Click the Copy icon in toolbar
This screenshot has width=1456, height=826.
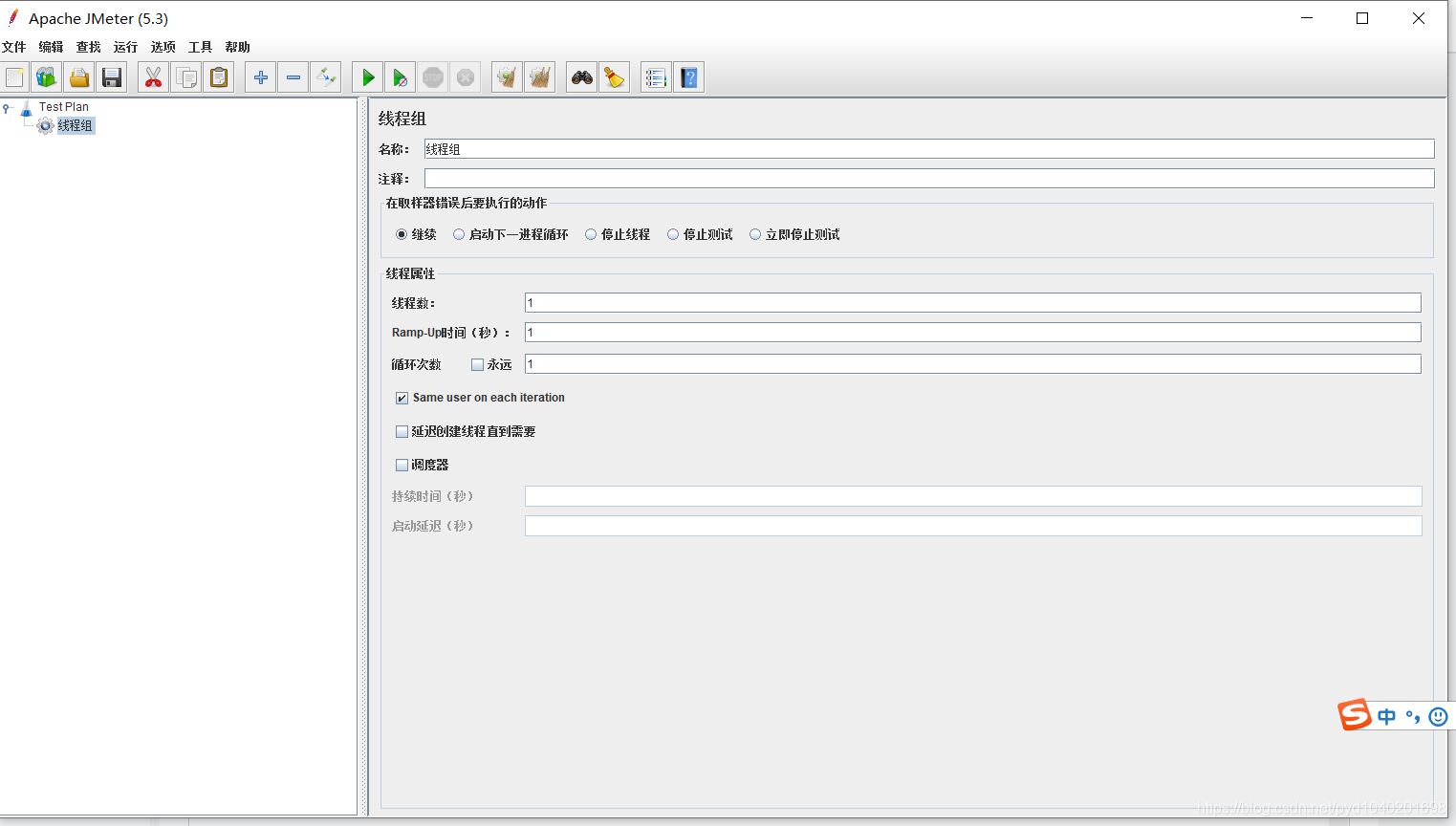click(186, 77)
